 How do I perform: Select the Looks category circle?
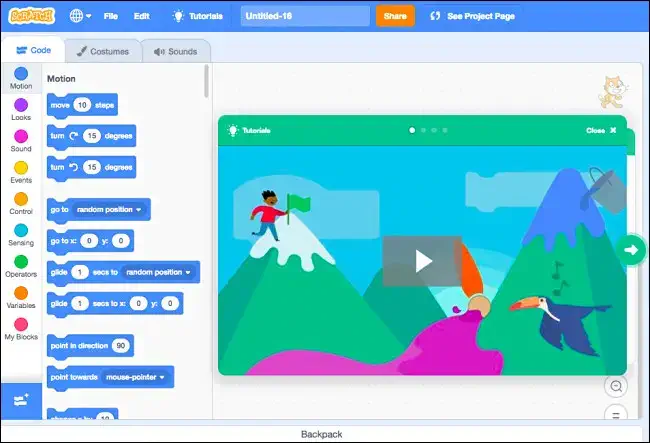click(x=21, y=105)
